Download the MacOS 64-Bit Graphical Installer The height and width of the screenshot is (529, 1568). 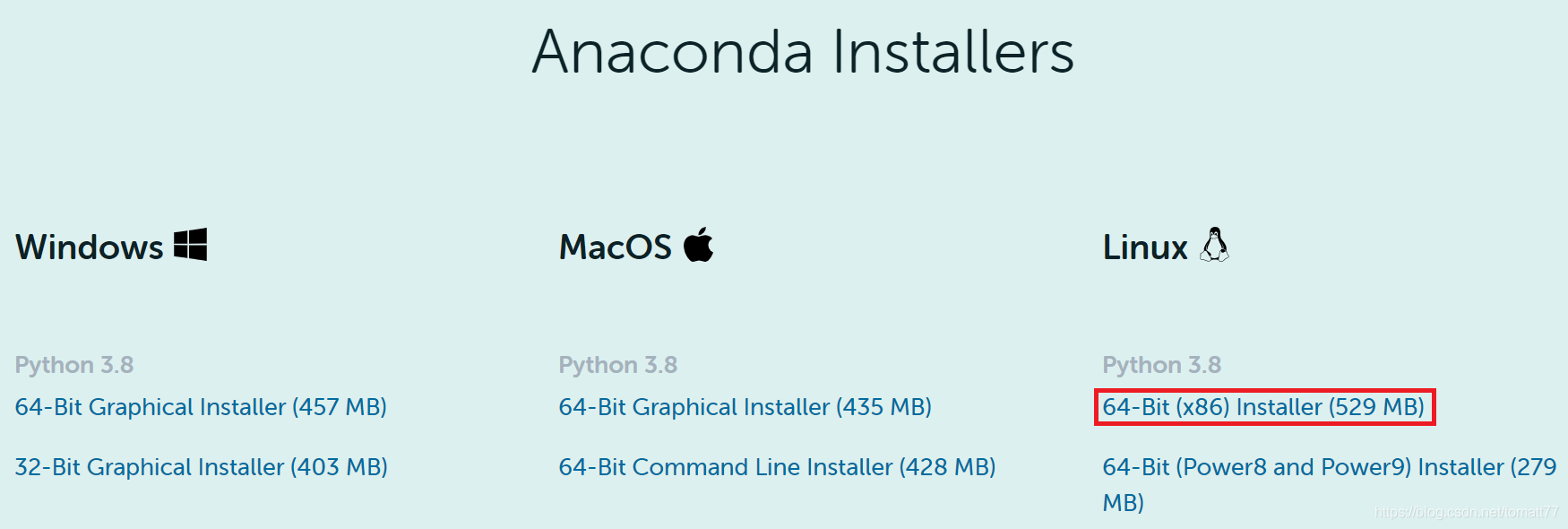745,407
